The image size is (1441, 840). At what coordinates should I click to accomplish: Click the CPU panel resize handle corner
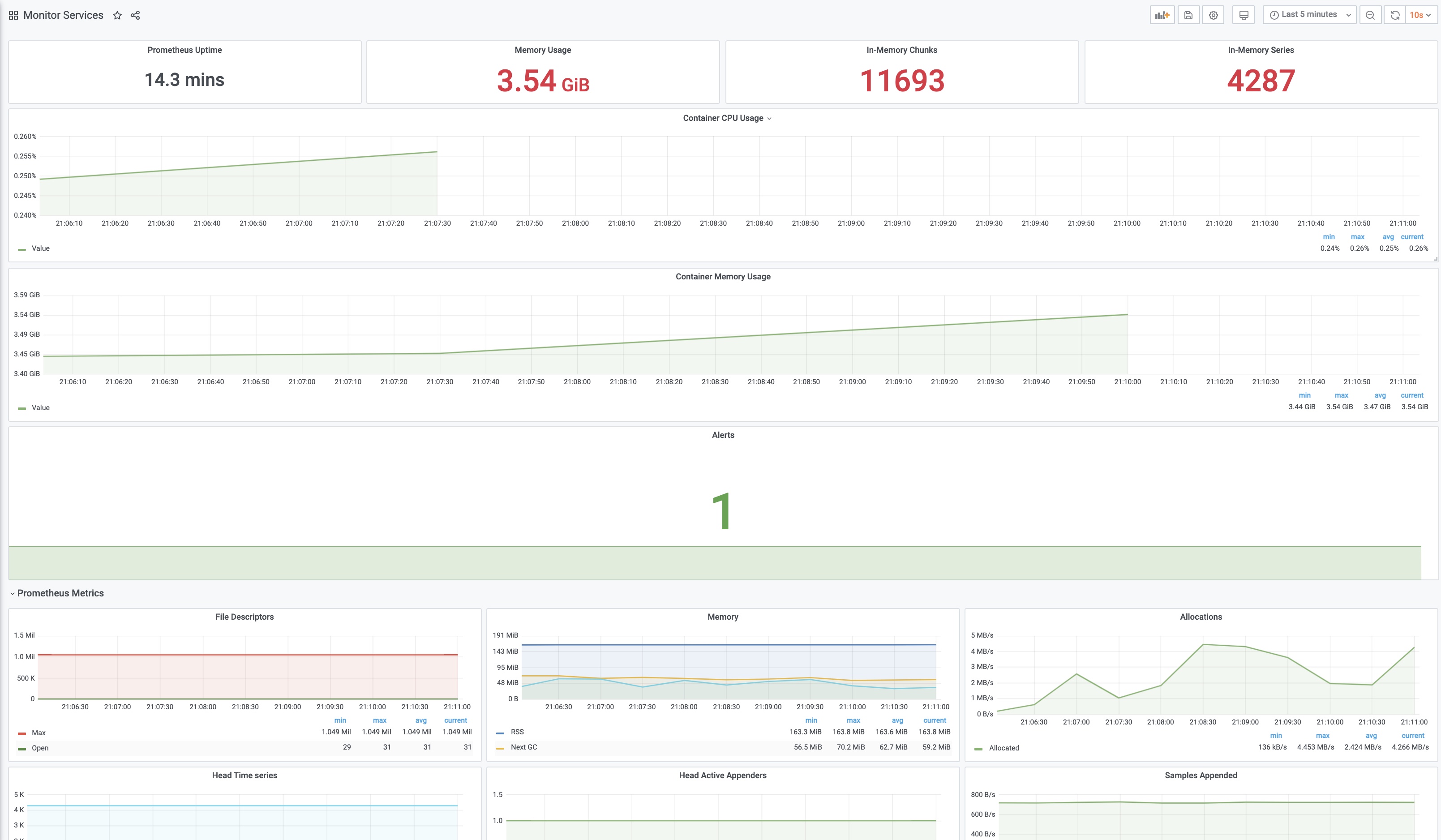1435,259
